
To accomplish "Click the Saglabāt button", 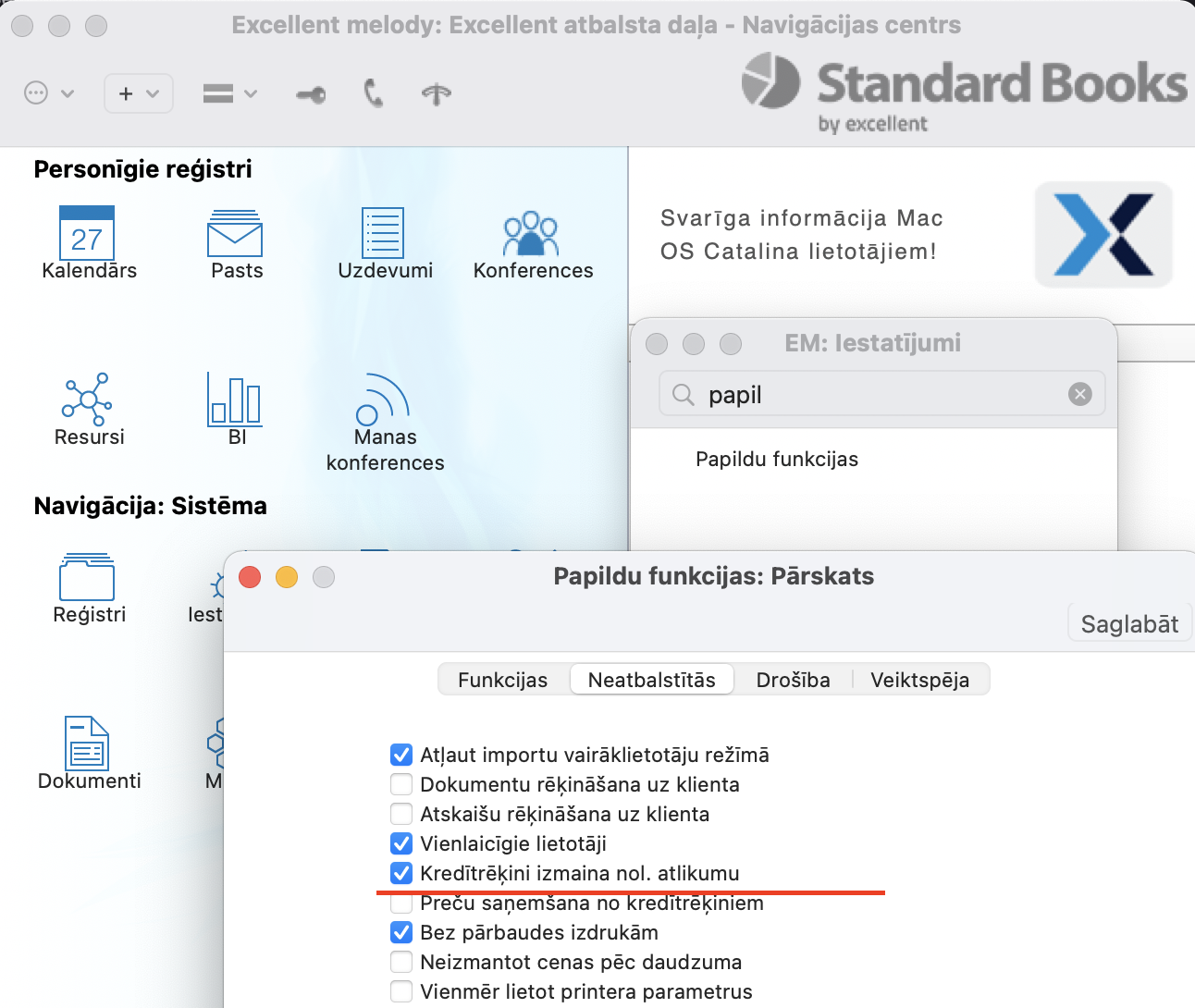I will (1128, 624).
